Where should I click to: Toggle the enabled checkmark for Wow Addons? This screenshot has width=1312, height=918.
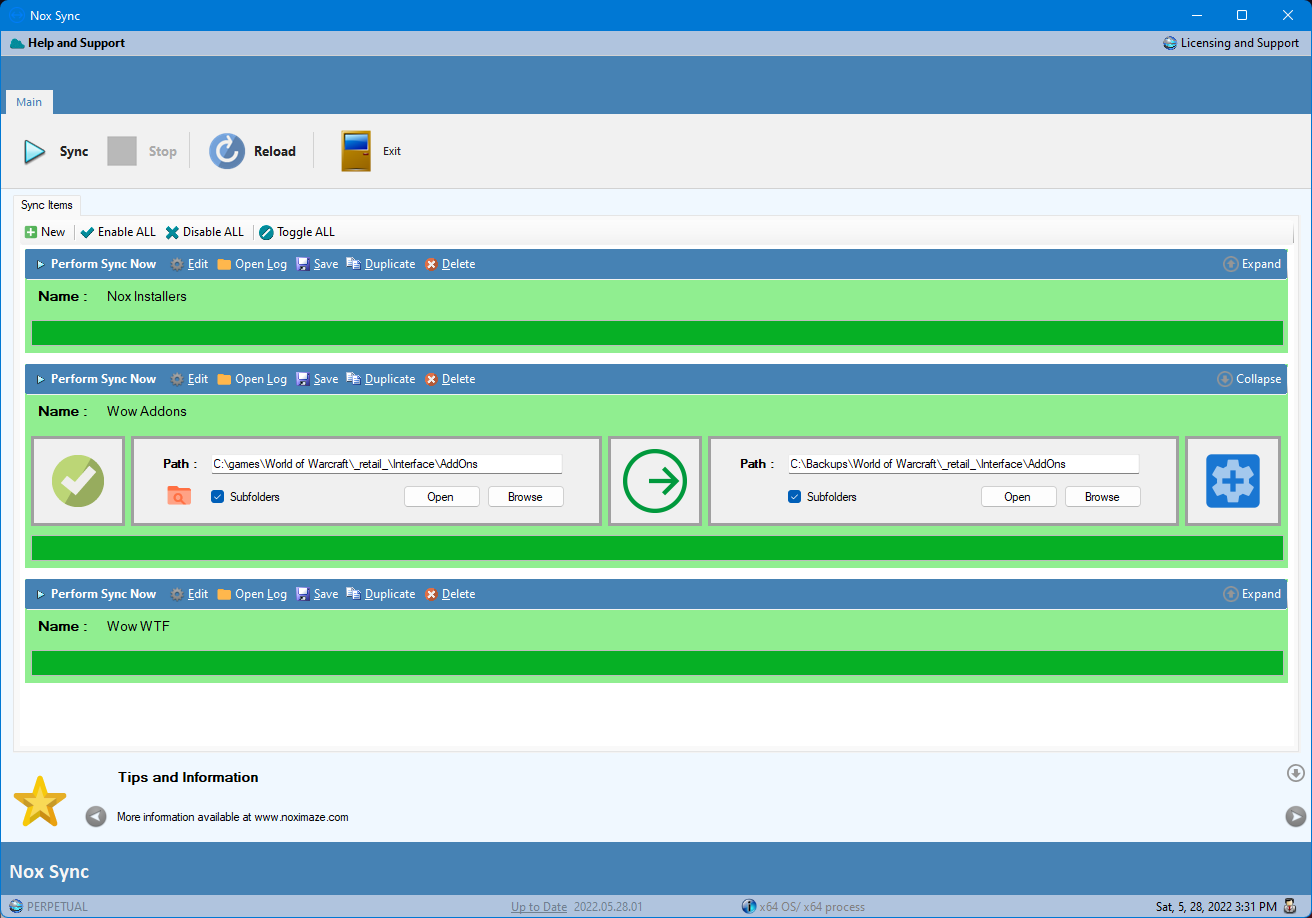pyautogui.click(x=78, y=481)
